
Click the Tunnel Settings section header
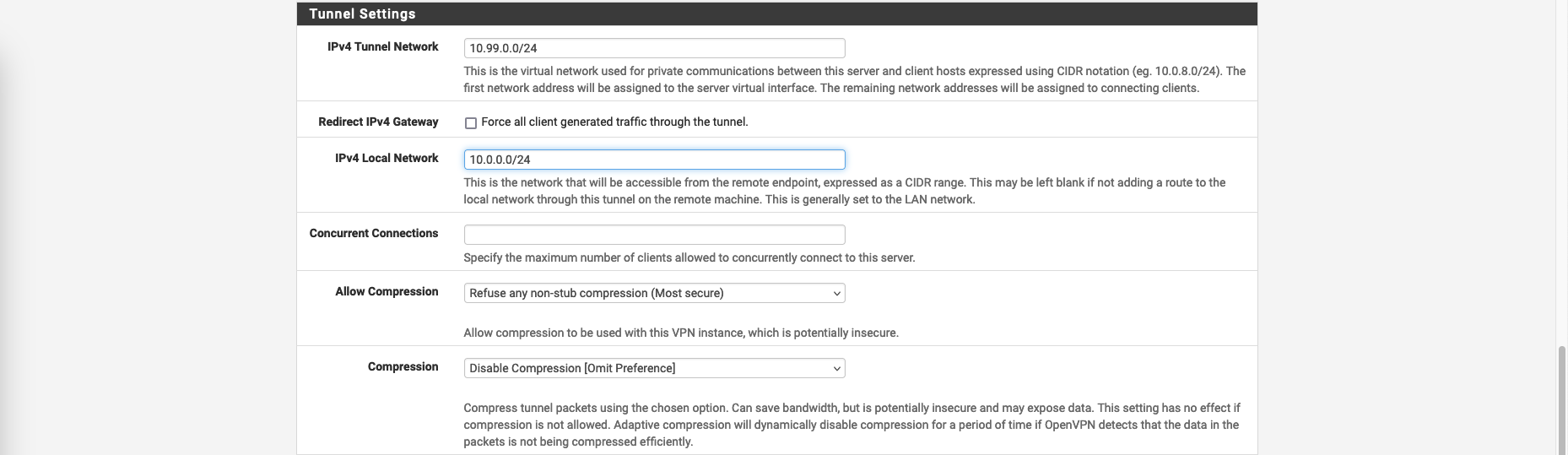click(362, 14)
